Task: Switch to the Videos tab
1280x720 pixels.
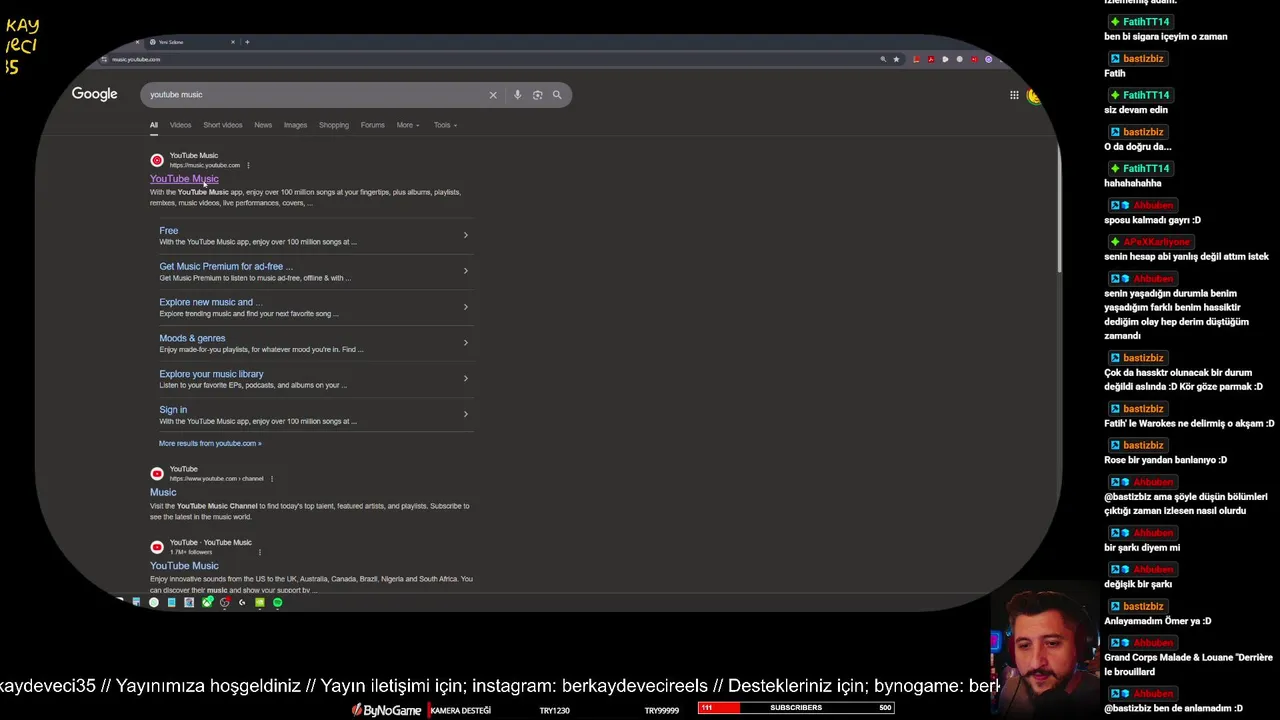Action: point(180,125)
